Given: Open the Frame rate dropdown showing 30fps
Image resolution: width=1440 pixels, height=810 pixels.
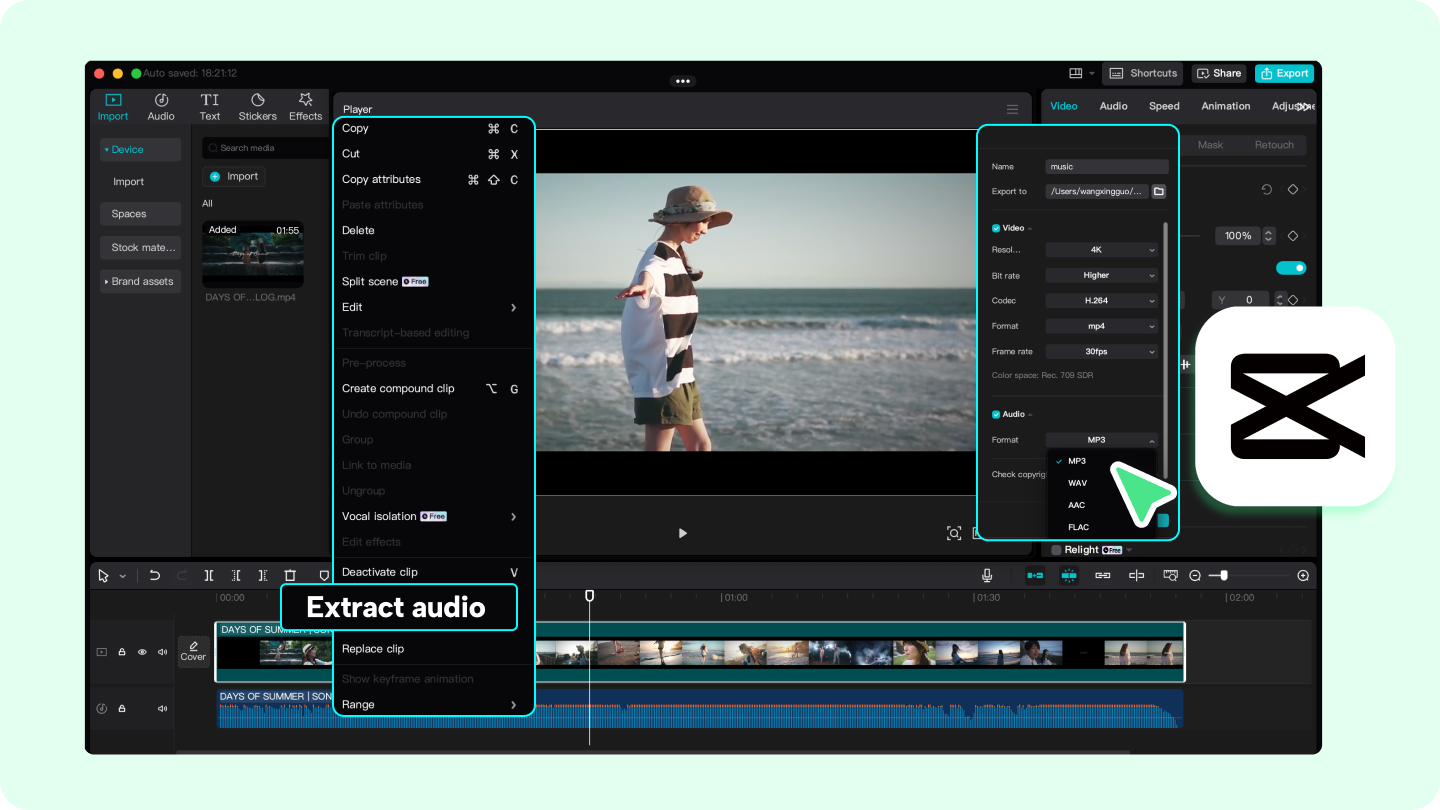Looking at the screenshot, I should pos(1100,351).
